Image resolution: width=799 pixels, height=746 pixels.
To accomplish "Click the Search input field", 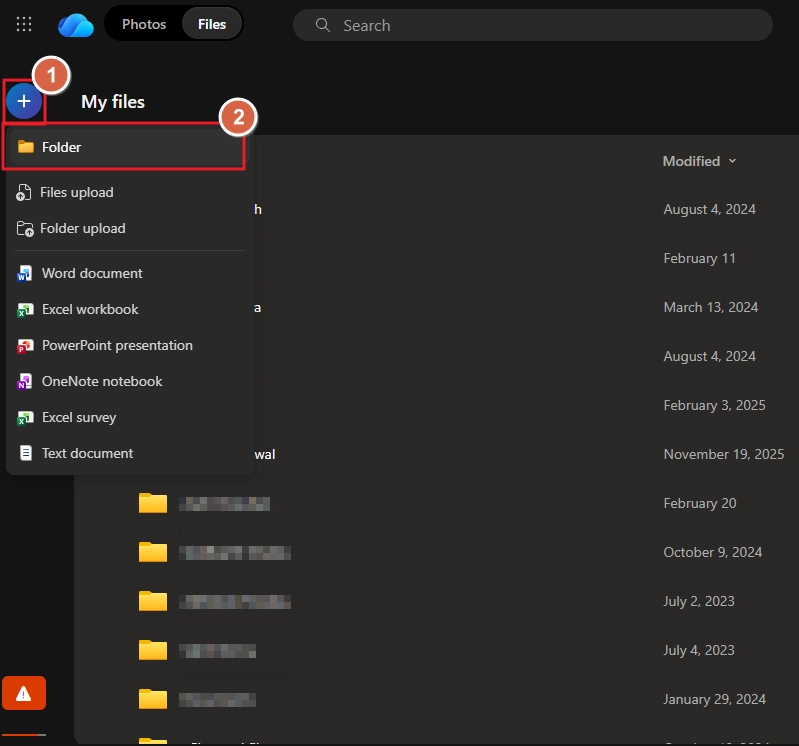I will 532,25.
